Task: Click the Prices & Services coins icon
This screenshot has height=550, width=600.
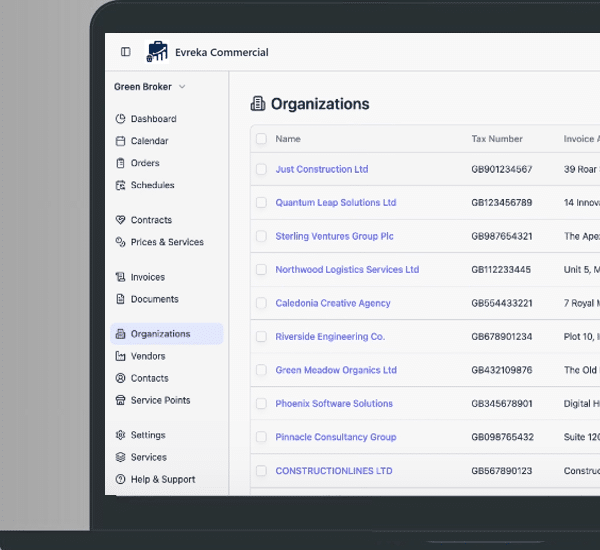Action: 120,242
